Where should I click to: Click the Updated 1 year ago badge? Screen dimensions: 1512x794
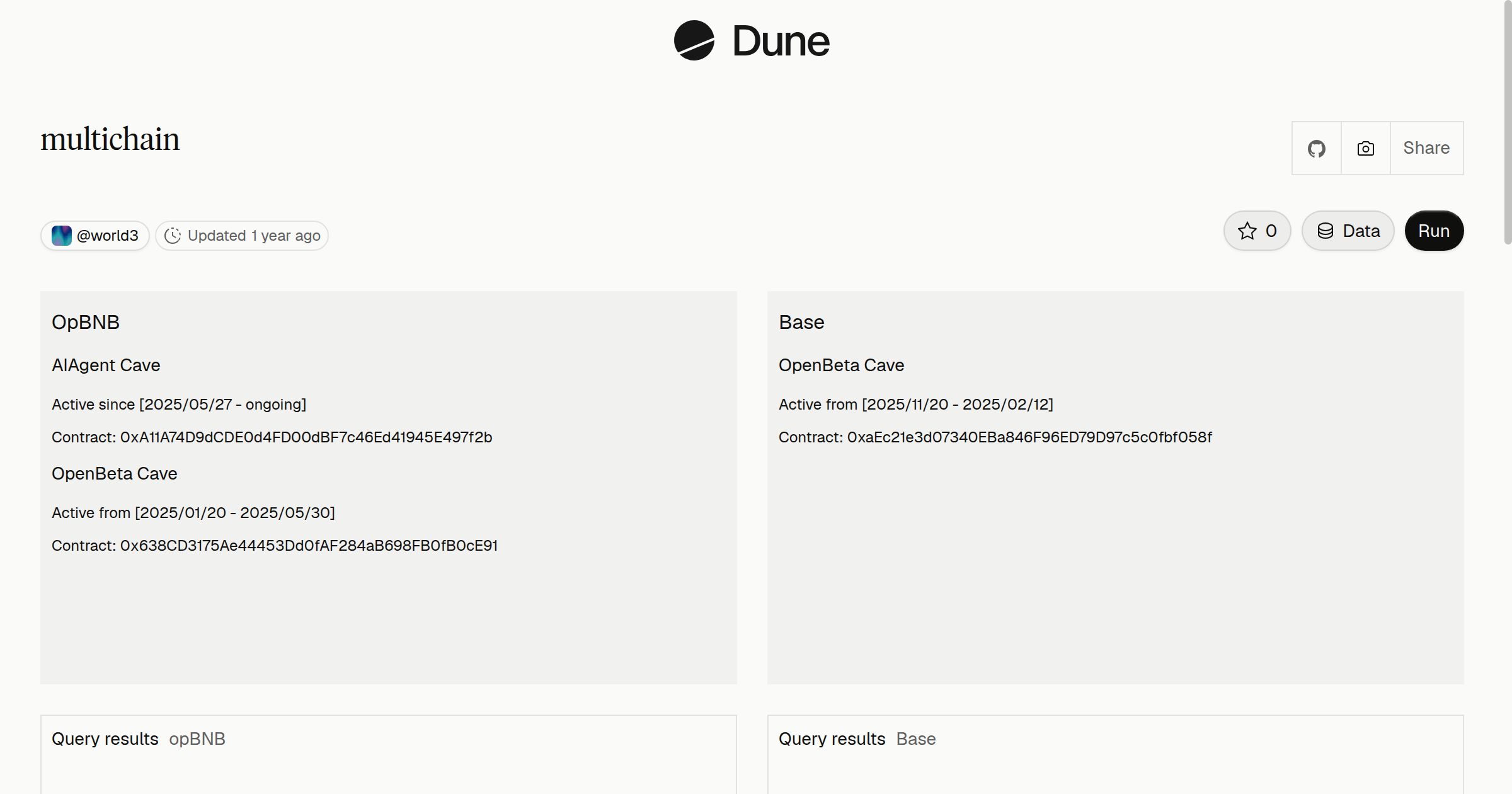tap(242, 236)
